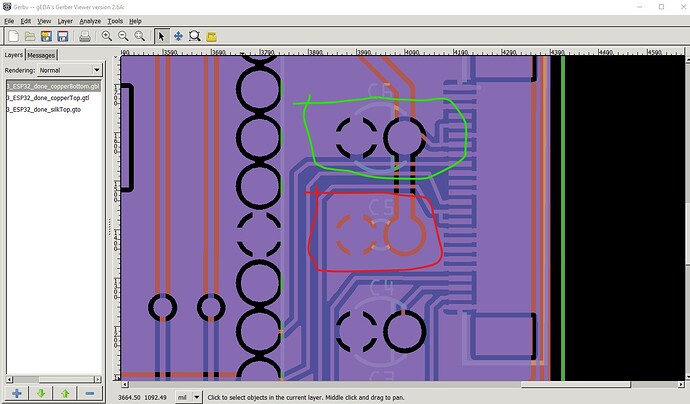Select the Zoom area tool
Image resolution: width=690 pixels, height=404 pixels.
[x=195, y=36]
